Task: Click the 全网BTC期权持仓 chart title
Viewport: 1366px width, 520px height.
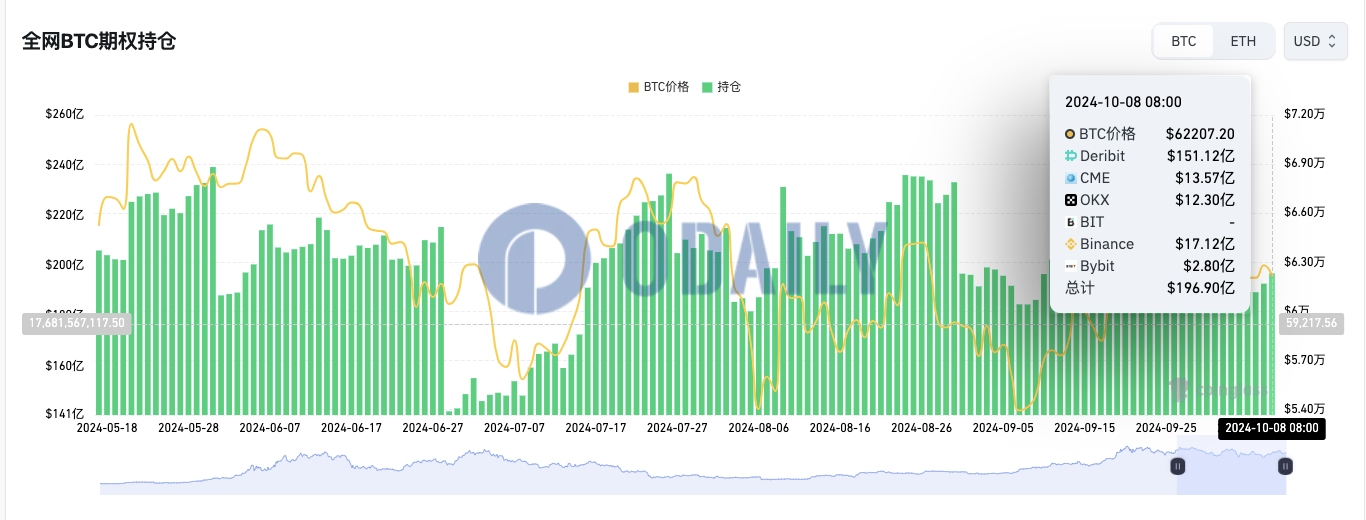Action: (x=100, y=41)
